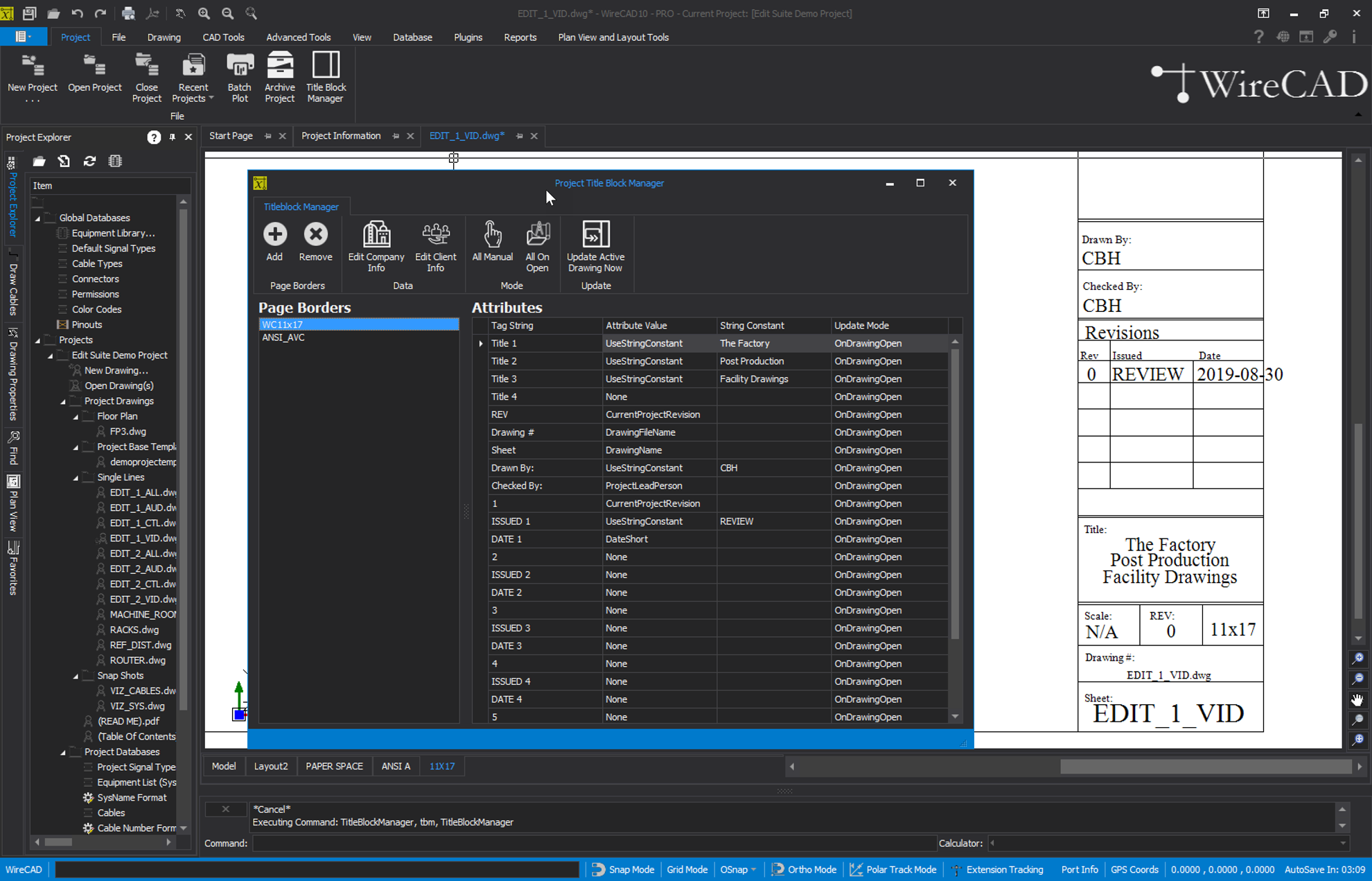Open the Open Project ribbon button
The height and width of the screenshot is (881, 1372).
pos(94,73)
